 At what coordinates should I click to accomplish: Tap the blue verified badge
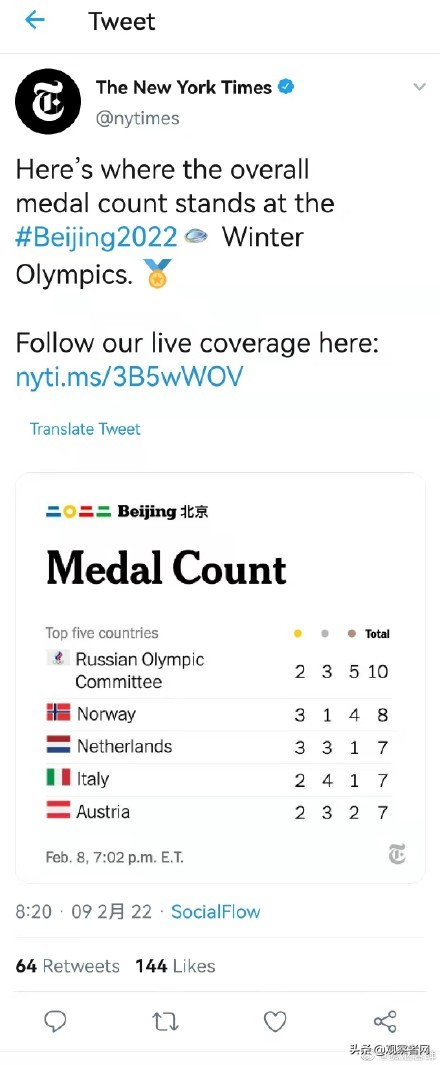(x=287, y=87)
